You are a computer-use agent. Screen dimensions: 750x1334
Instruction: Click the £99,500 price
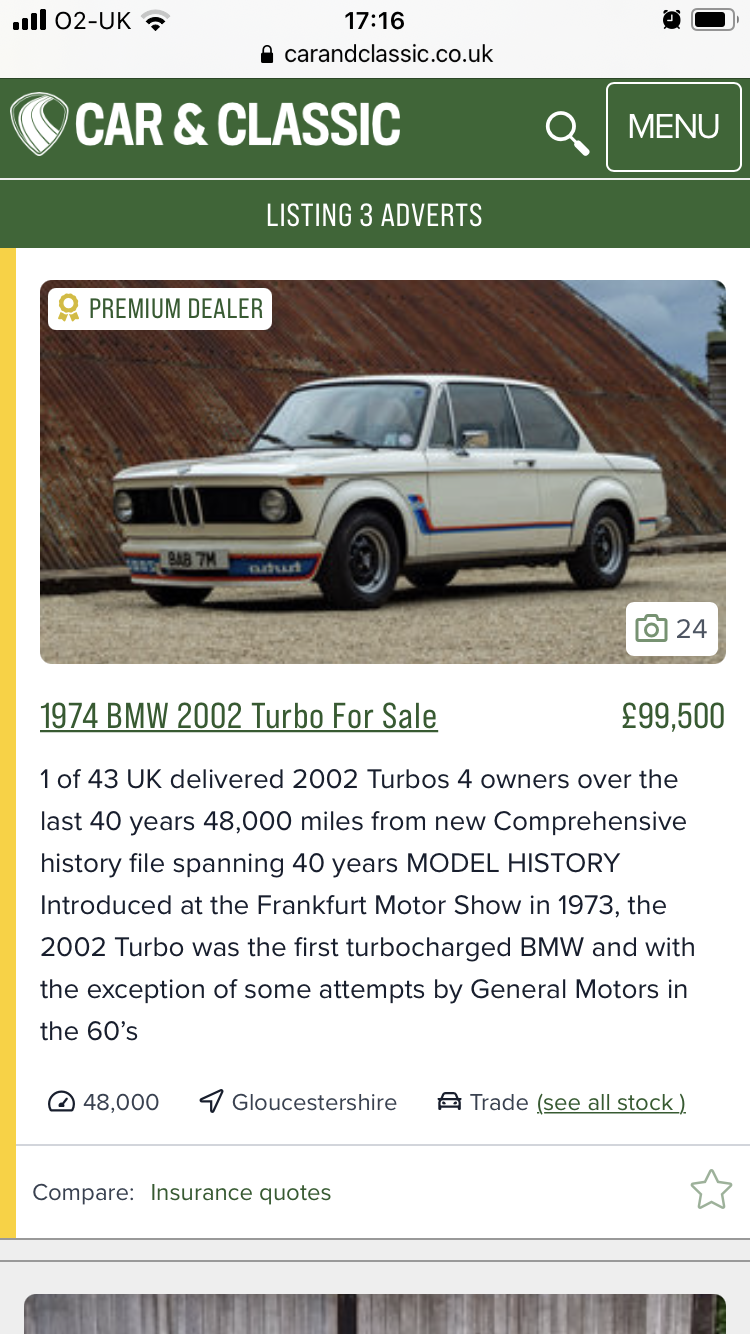point(672,716)
